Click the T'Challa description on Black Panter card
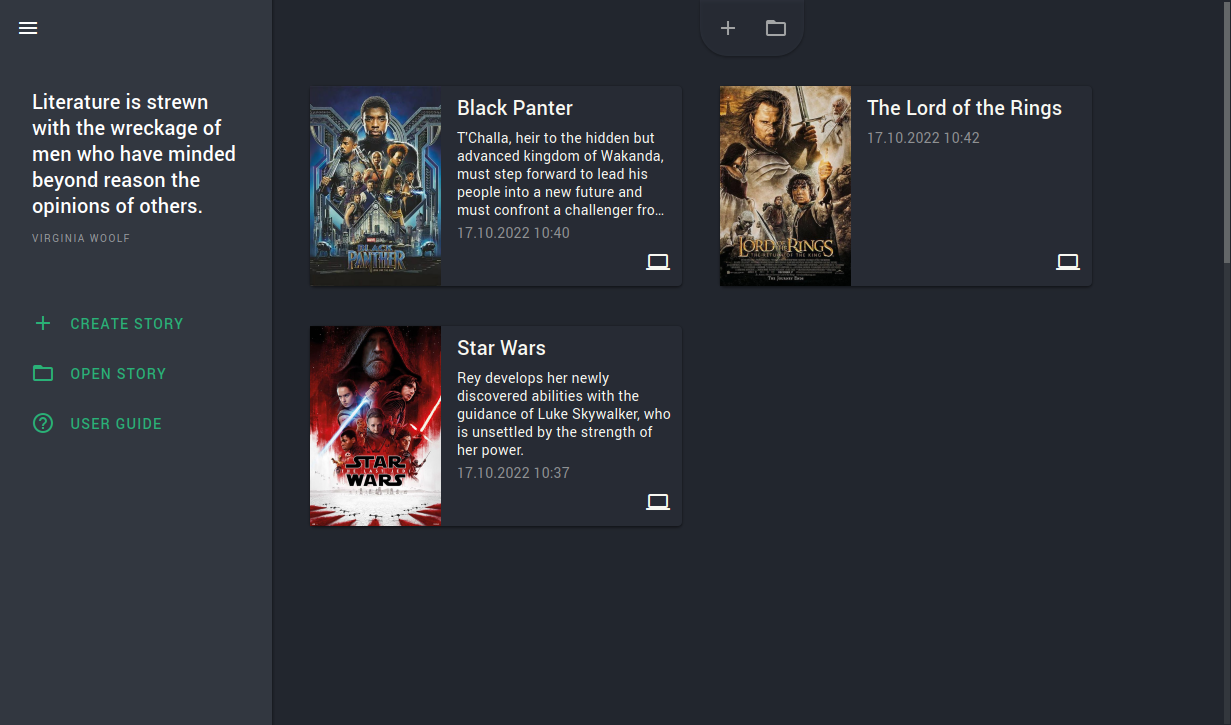 coord(563,174)
